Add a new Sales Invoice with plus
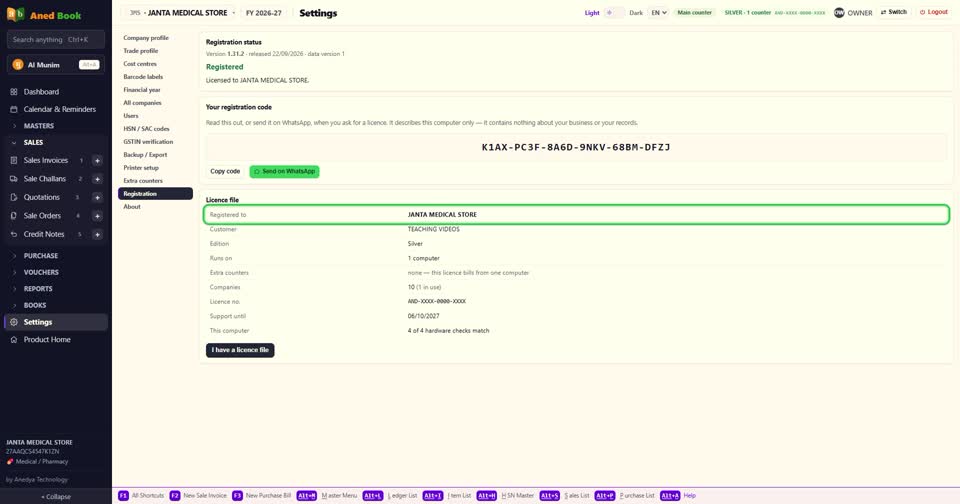This screenshot has height=504, width=960. (97, 160)
